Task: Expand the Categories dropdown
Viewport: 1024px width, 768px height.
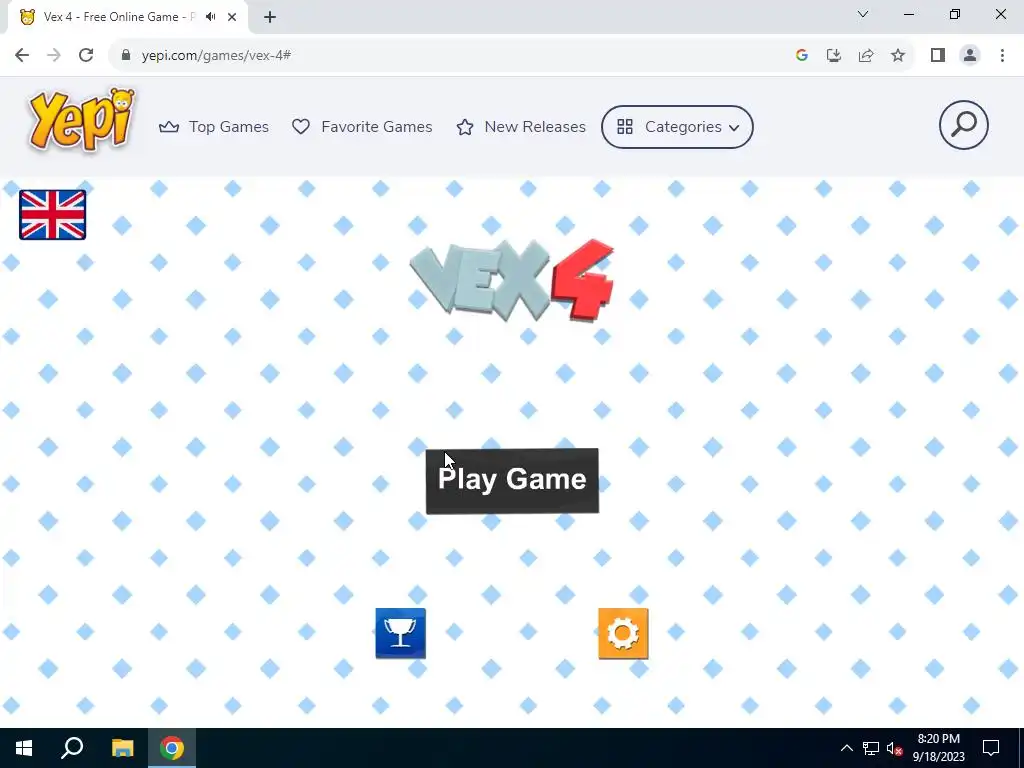Action: click(x=677, y=127)
